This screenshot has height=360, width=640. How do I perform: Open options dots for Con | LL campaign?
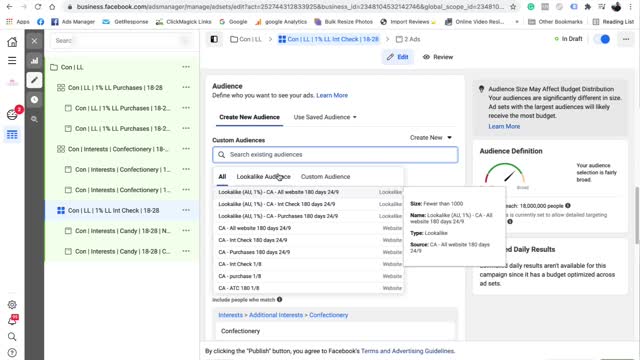186,67
